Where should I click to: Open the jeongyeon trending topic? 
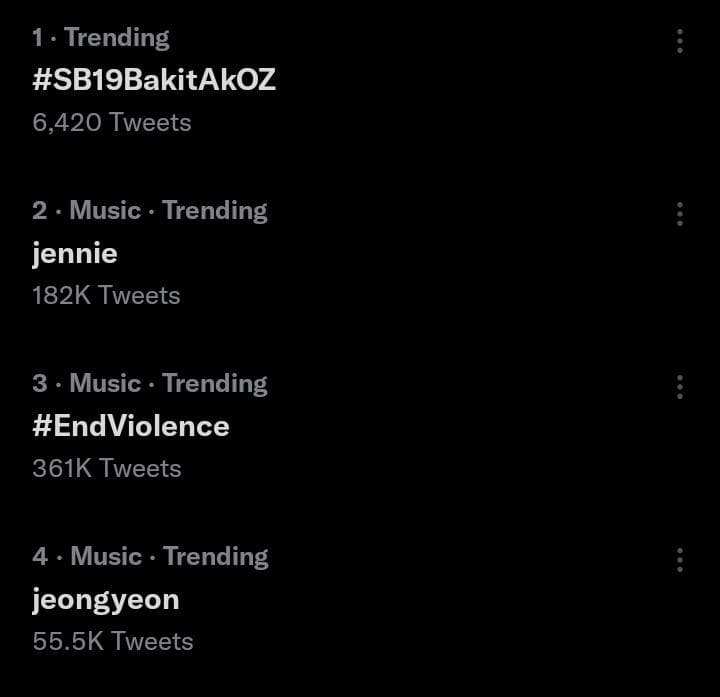pyautogui.click(x=106, y=601)
